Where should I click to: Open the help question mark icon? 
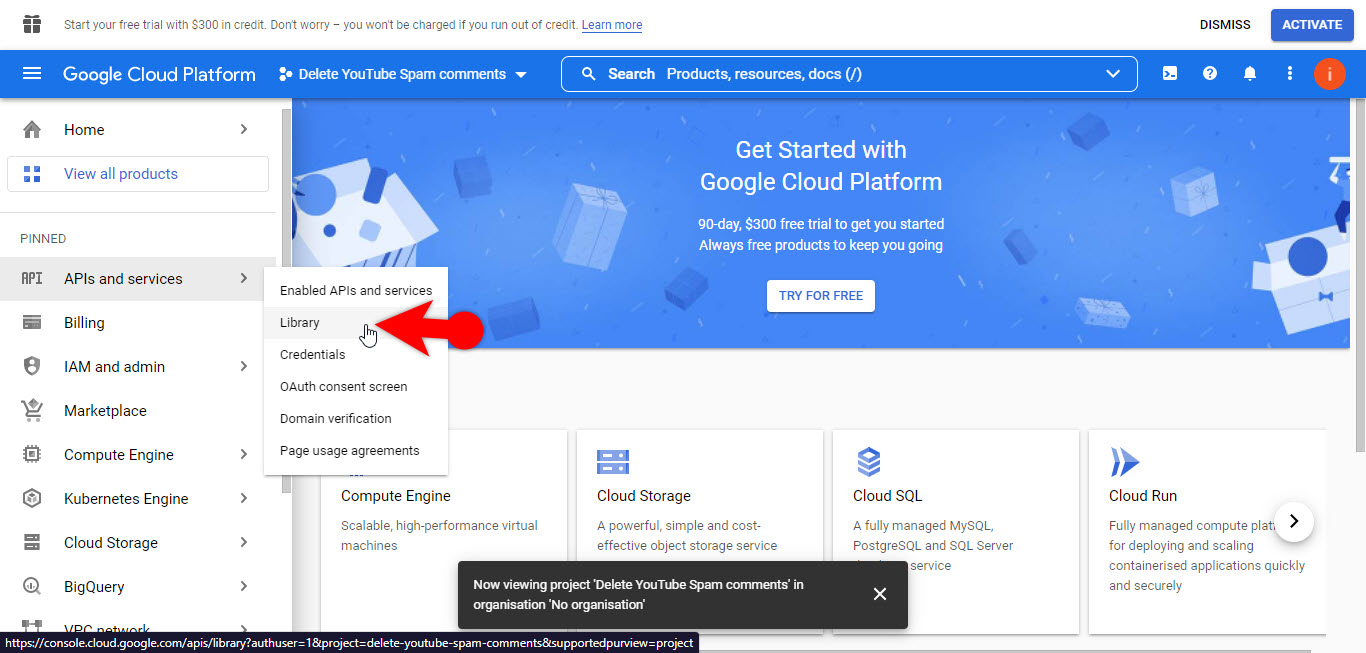point(1210,74)
